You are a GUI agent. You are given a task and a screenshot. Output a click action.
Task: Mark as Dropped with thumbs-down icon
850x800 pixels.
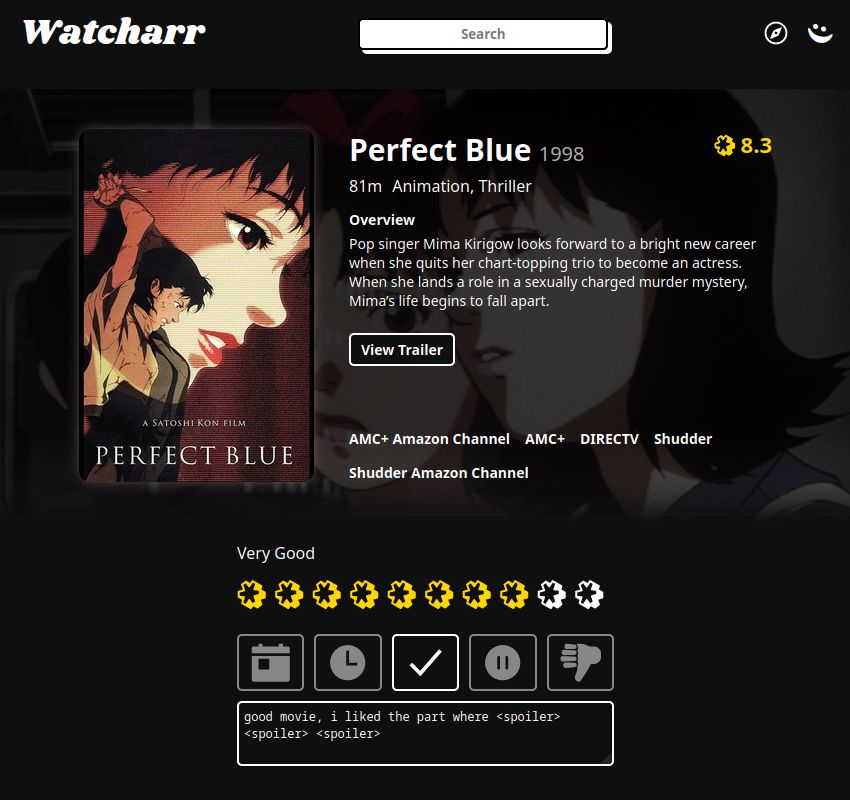(x=581, y=662)
